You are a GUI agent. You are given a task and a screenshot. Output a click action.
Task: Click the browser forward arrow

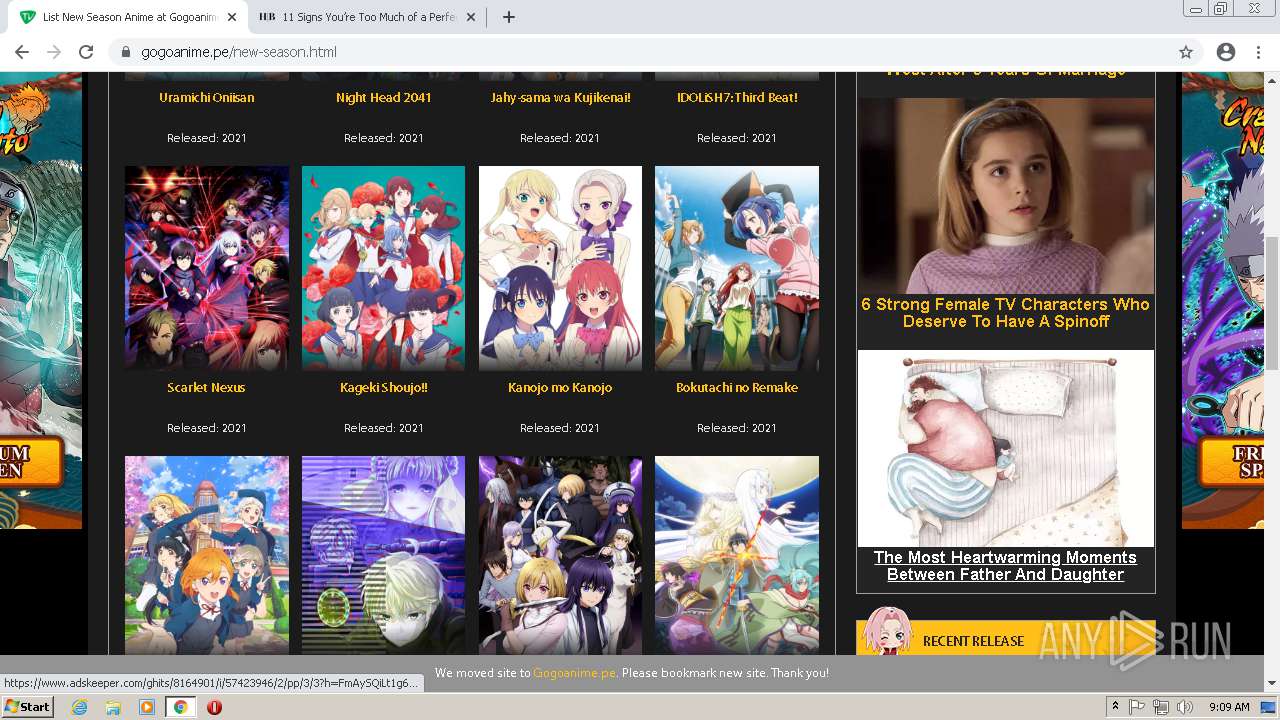[x=54, y=52]
